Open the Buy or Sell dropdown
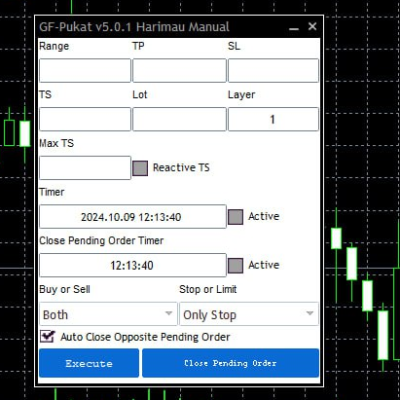 point(108,314)
